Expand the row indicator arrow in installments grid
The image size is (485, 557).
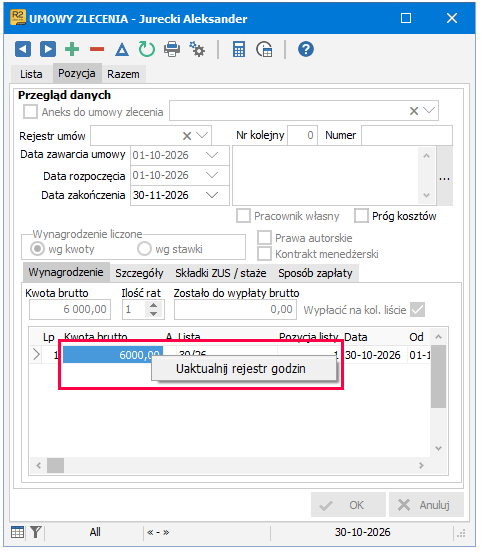(36, 355)
